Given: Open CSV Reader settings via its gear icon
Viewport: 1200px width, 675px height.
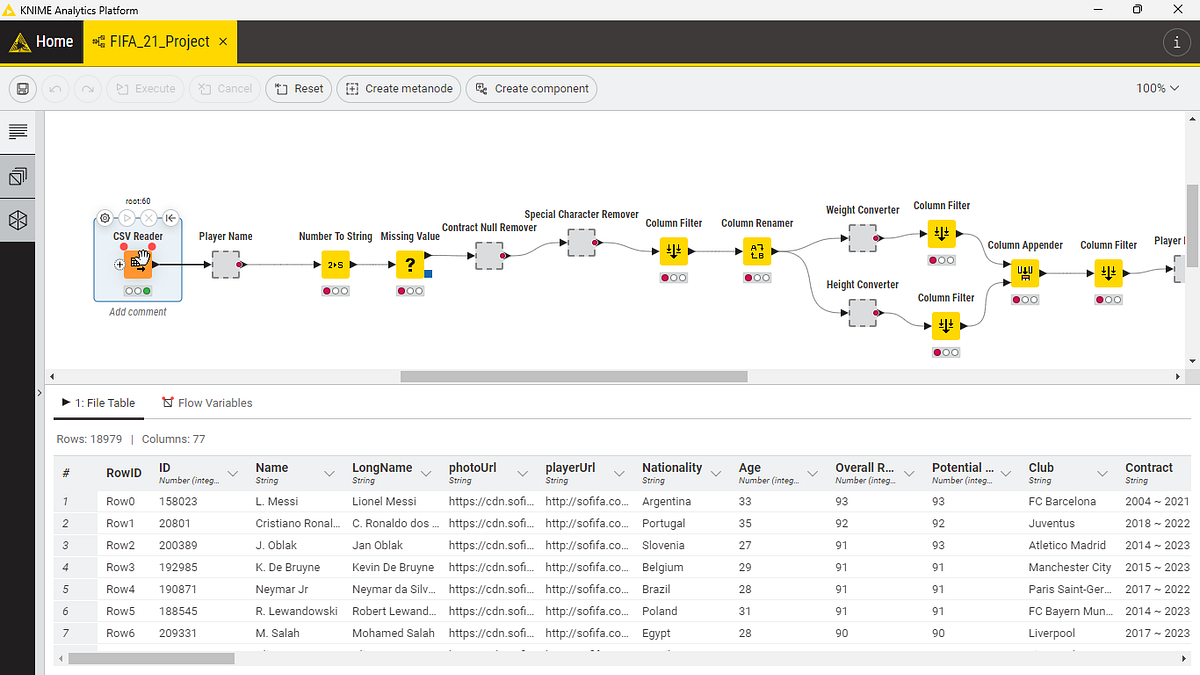Looking at the screenshot, I should pos(105,218).
